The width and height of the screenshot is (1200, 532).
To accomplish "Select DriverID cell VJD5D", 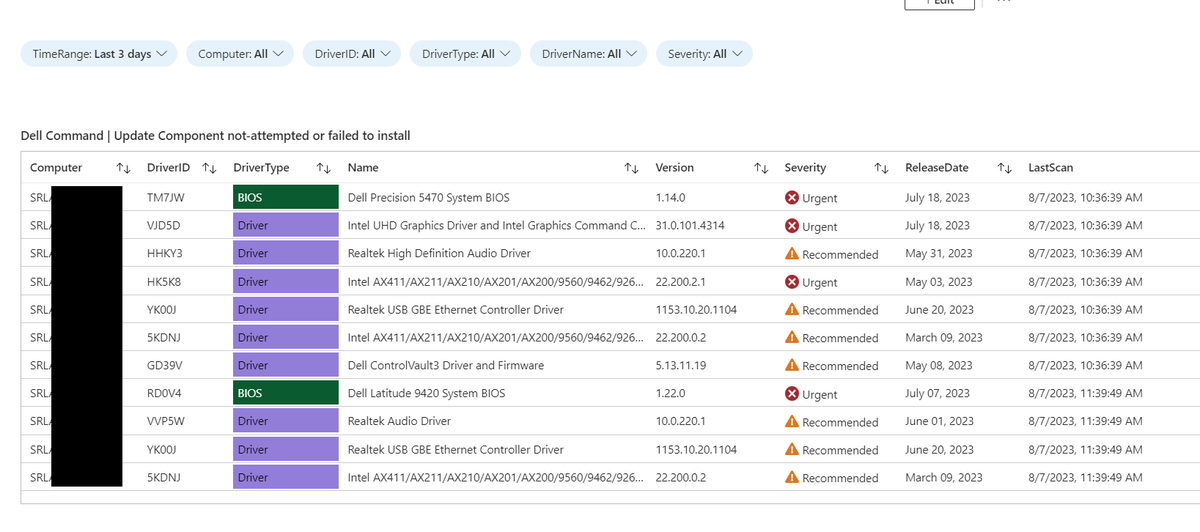I will 163,226.
